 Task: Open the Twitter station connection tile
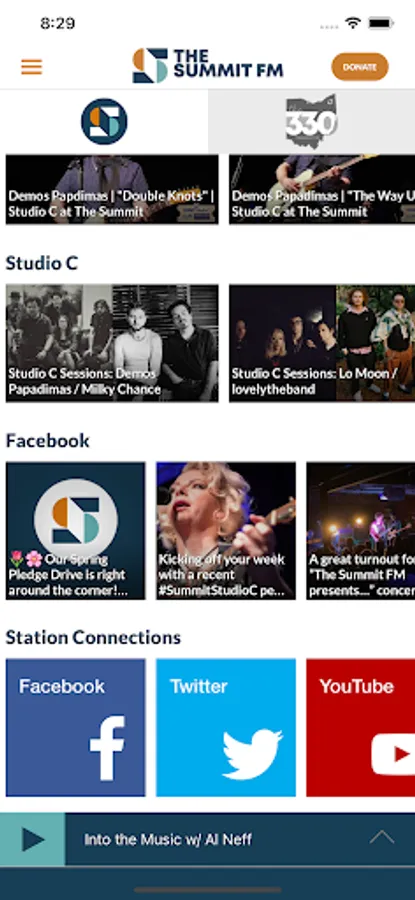pos(226,727)
